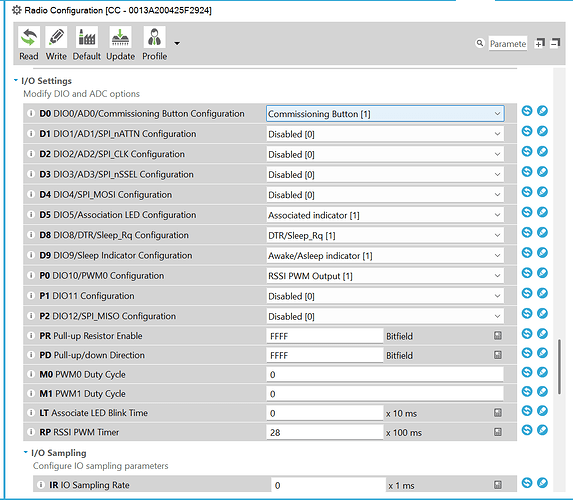Collapse the I/O Sampling section
This screenshot has height=500, width=573.
[26, 452]
